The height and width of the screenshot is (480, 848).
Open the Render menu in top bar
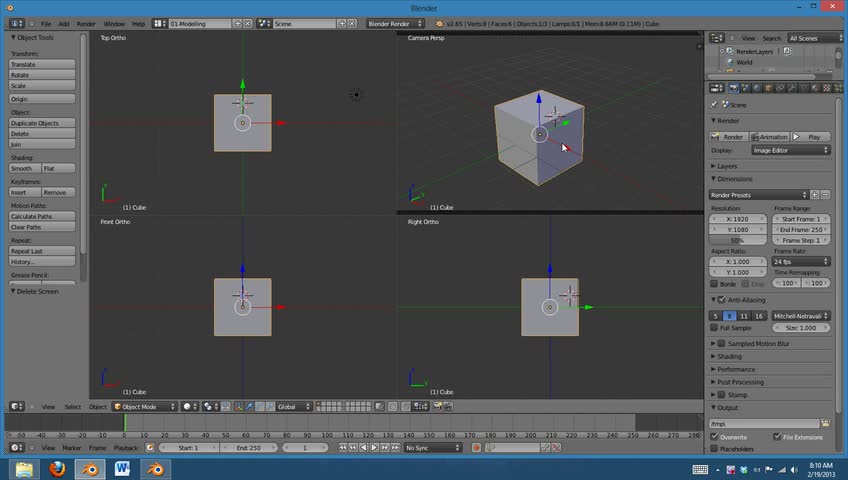tap(86, 23)
